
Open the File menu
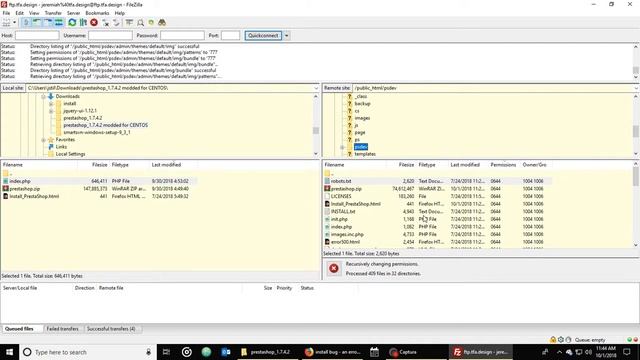click(6, 13)
